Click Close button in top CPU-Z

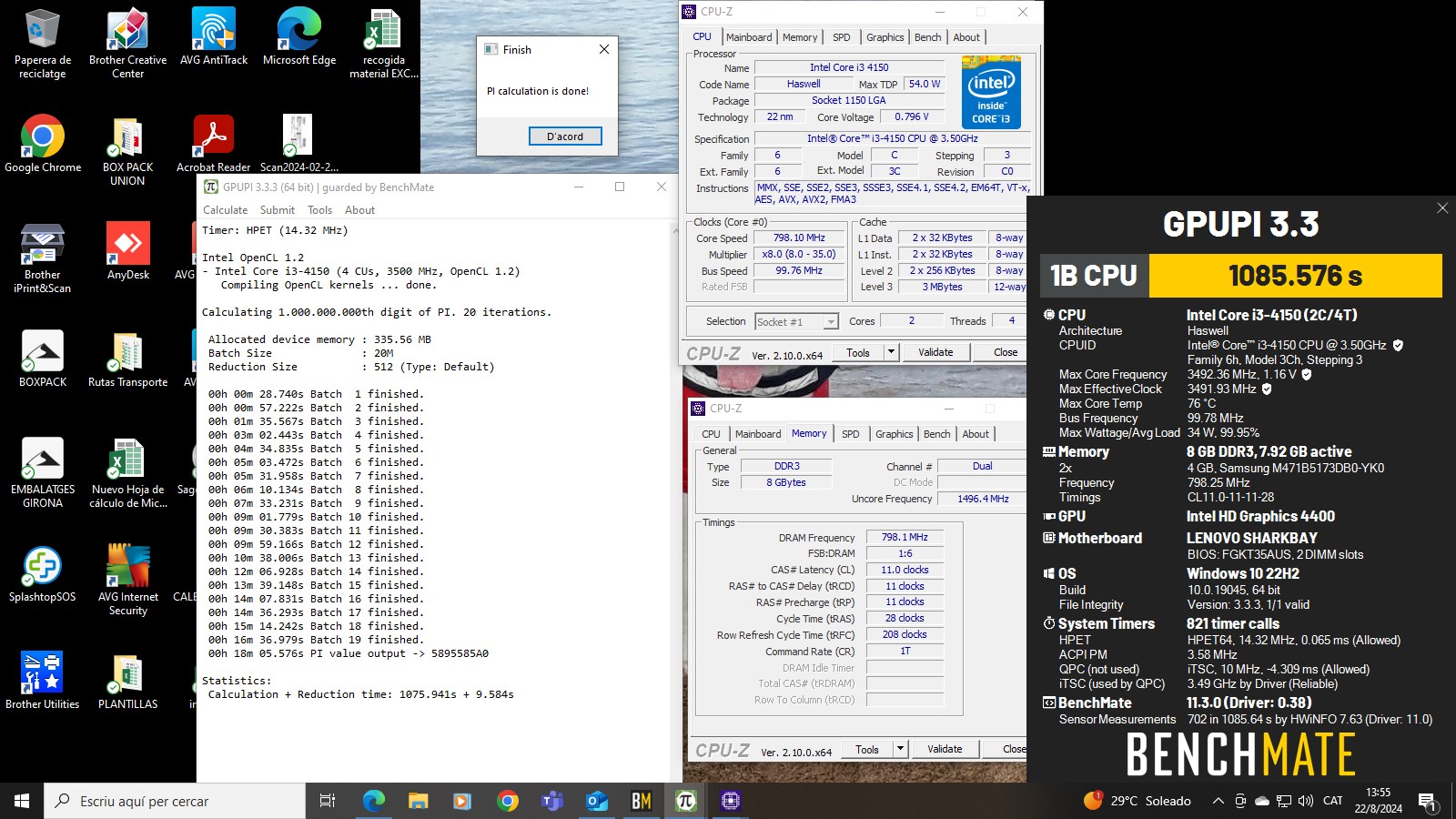[1006, 352]
